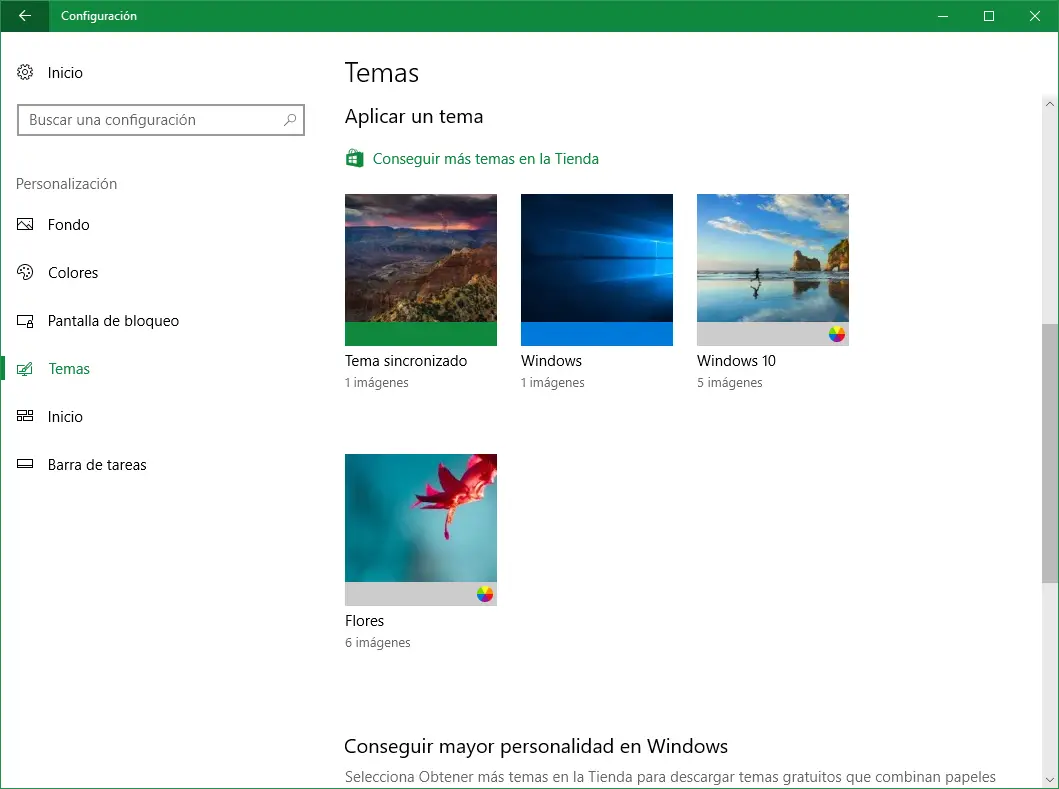Image resolution: width=1059 pixels, height=789 pixels.
Task: Focus the Buscar una configuración field
Action: tap(161, 120)
